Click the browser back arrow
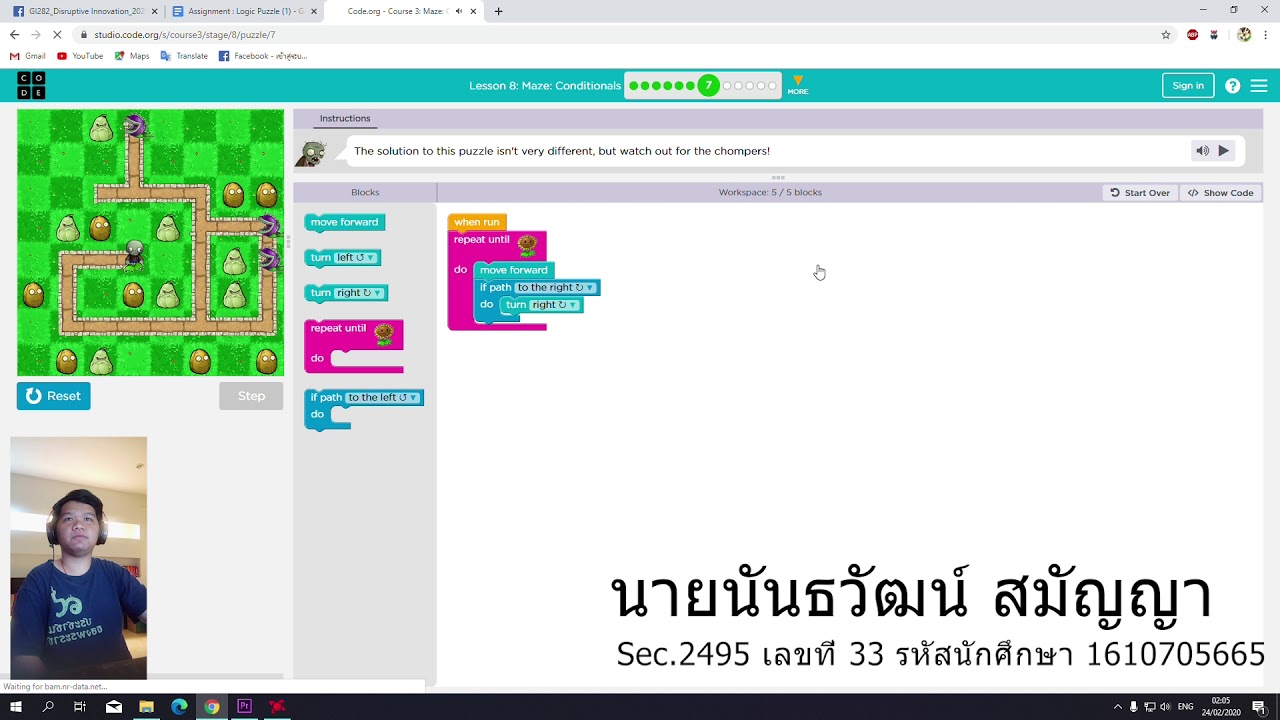 point(14,34)
